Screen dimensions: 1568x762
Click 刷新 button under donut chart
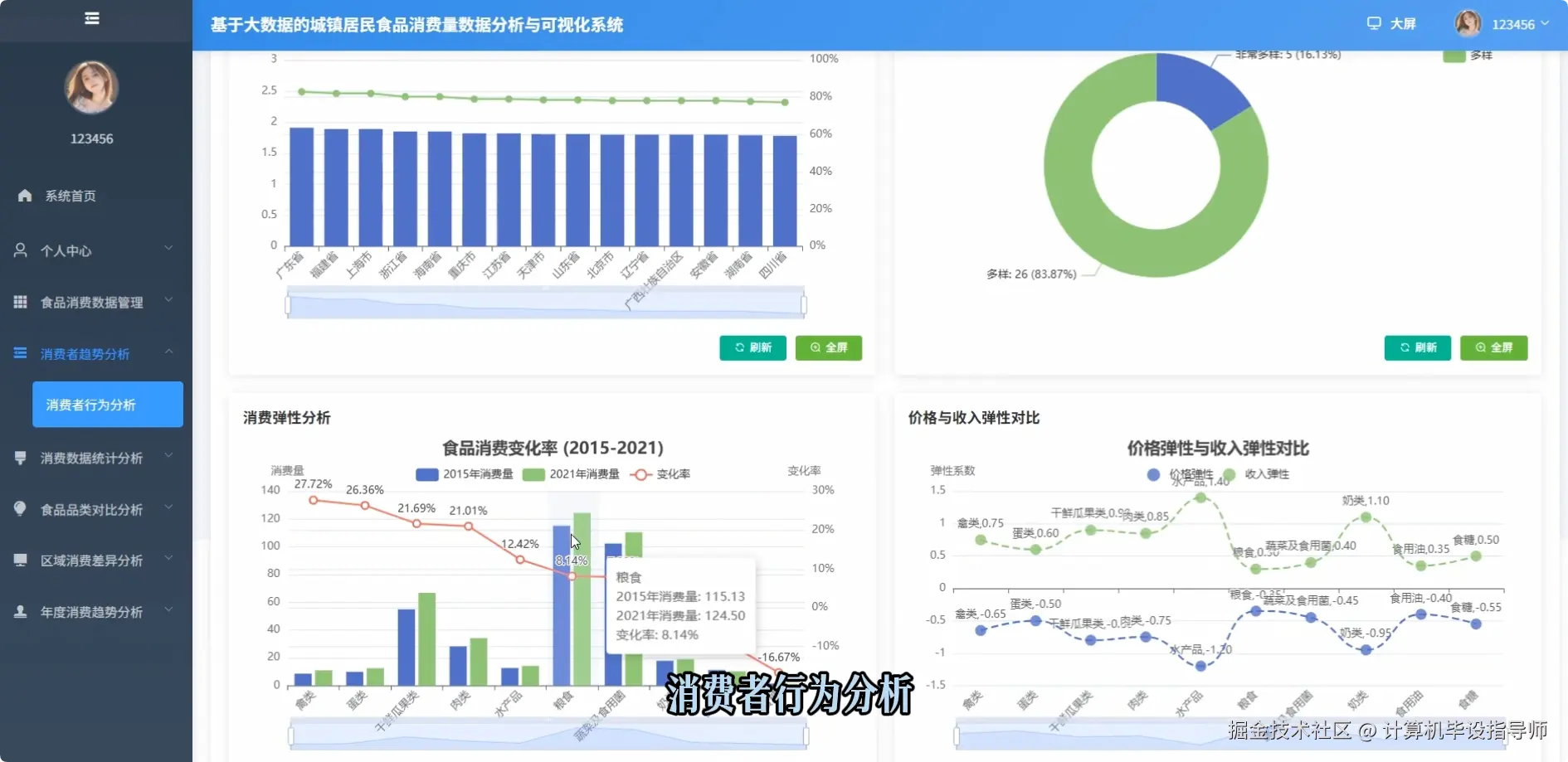1418,347
